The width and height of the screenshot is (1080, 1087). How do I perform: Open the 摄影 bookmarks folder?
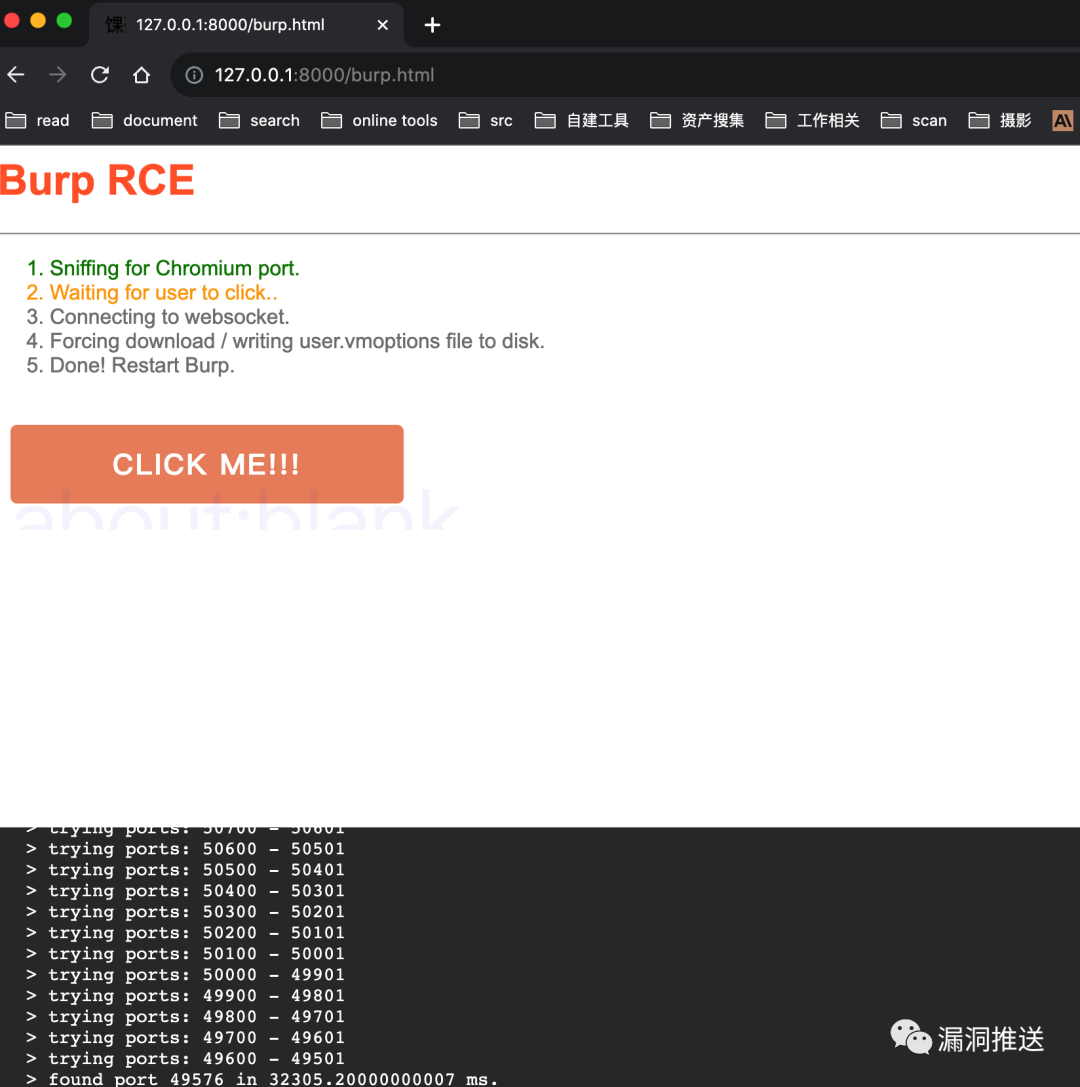[1000, 121]
